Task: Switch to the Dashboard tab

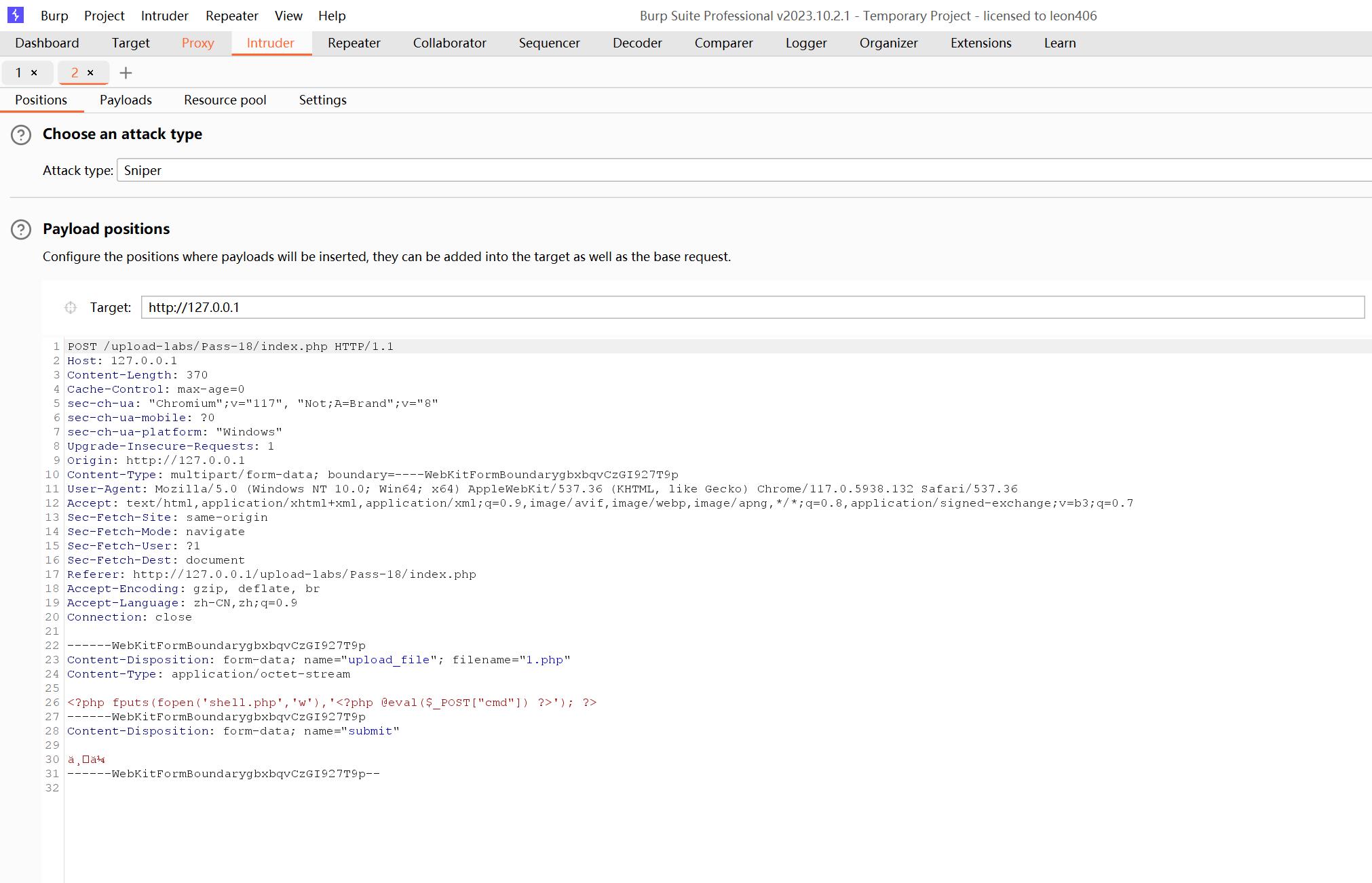Action: point(47,43)
